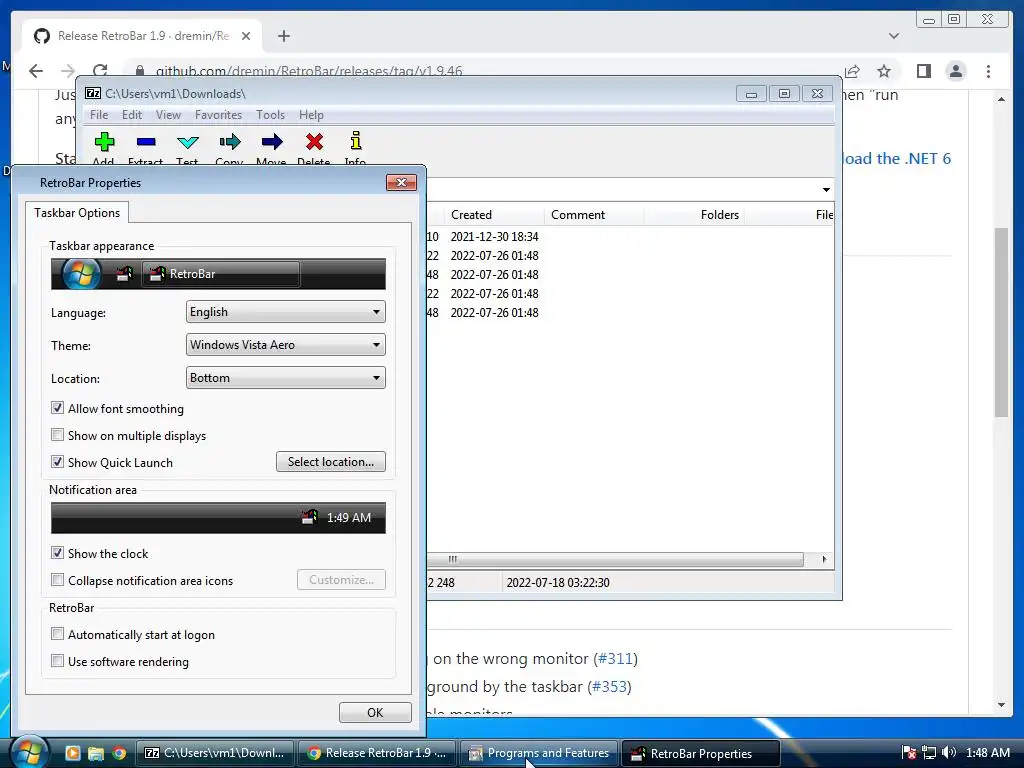Enable Show on multiple displays

(57, 435)
